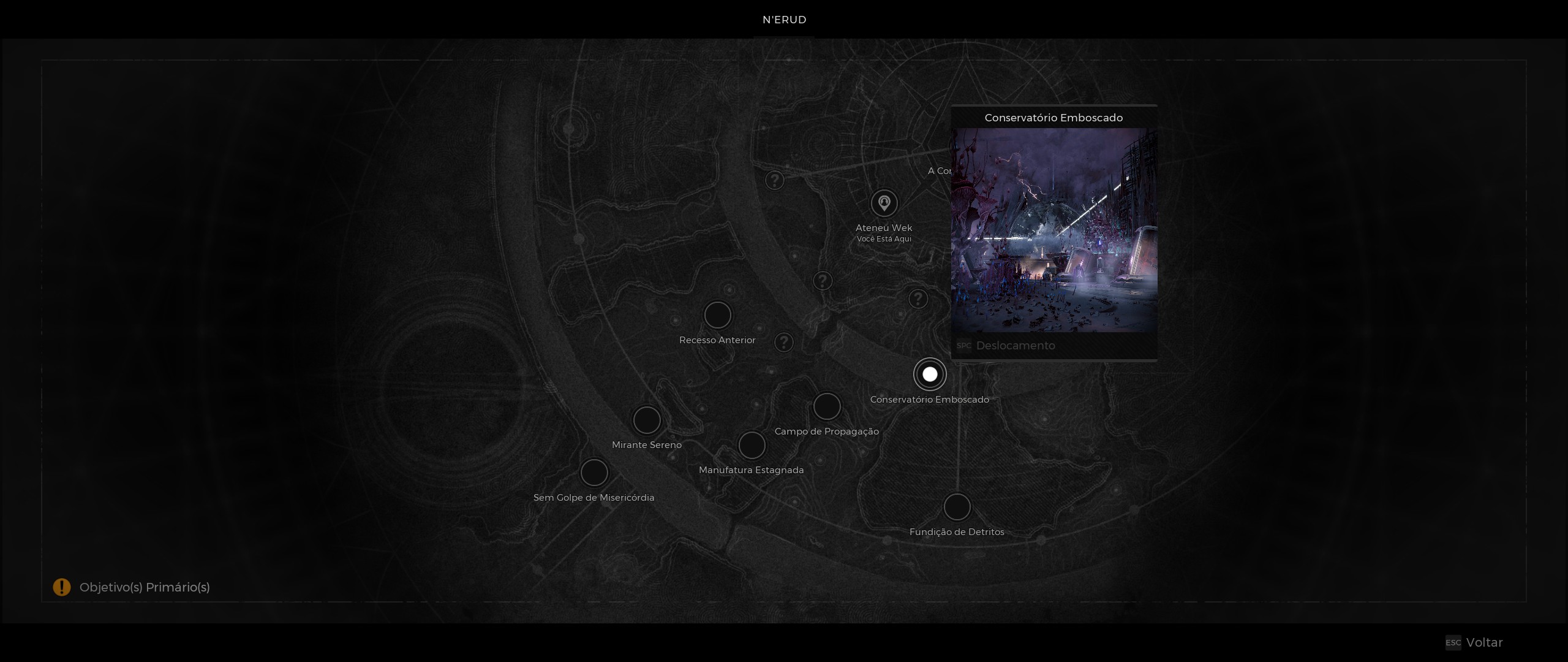Select the Ateneu Wek current location pin
The height and width of the screenshot is (662, 1568).
(x=884, y=203)
